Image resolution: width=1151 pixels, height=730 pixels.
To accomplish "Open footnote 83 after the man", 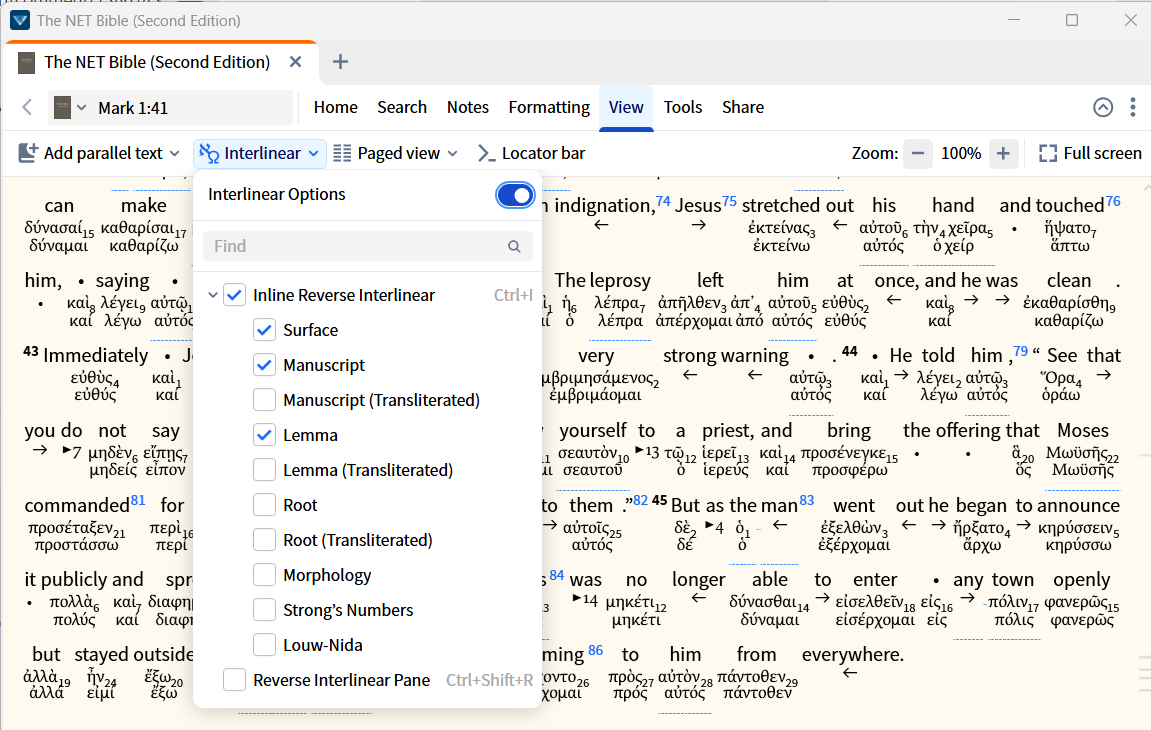I will (807, 500).
